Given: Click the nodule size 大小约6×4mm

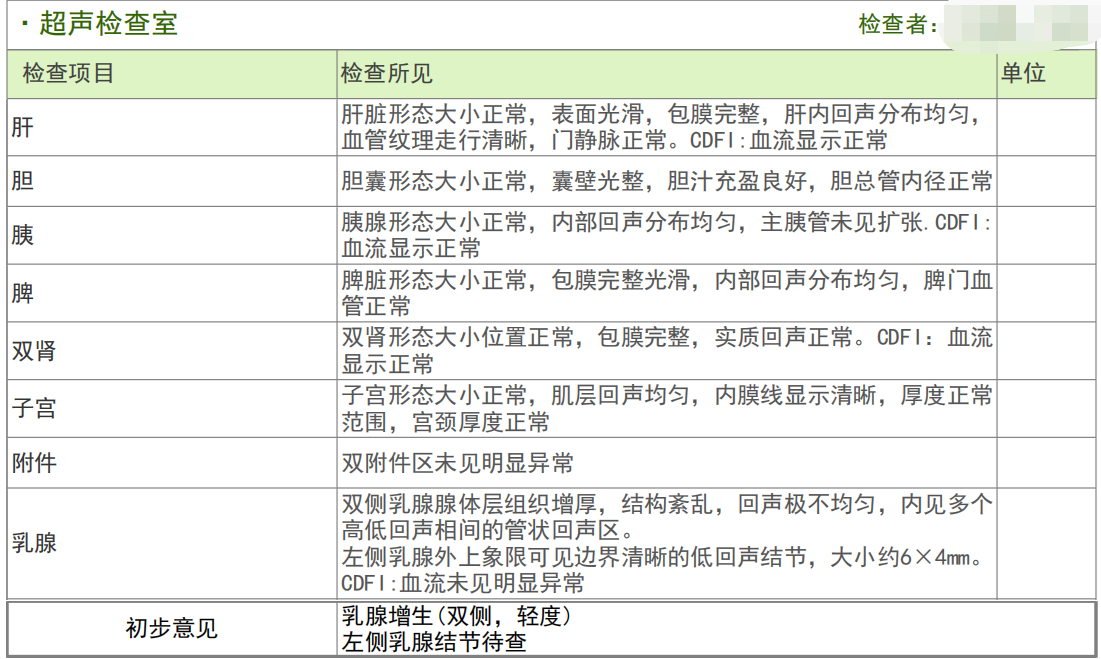Looking at the screenshot, I should click(x=901, y=557).
